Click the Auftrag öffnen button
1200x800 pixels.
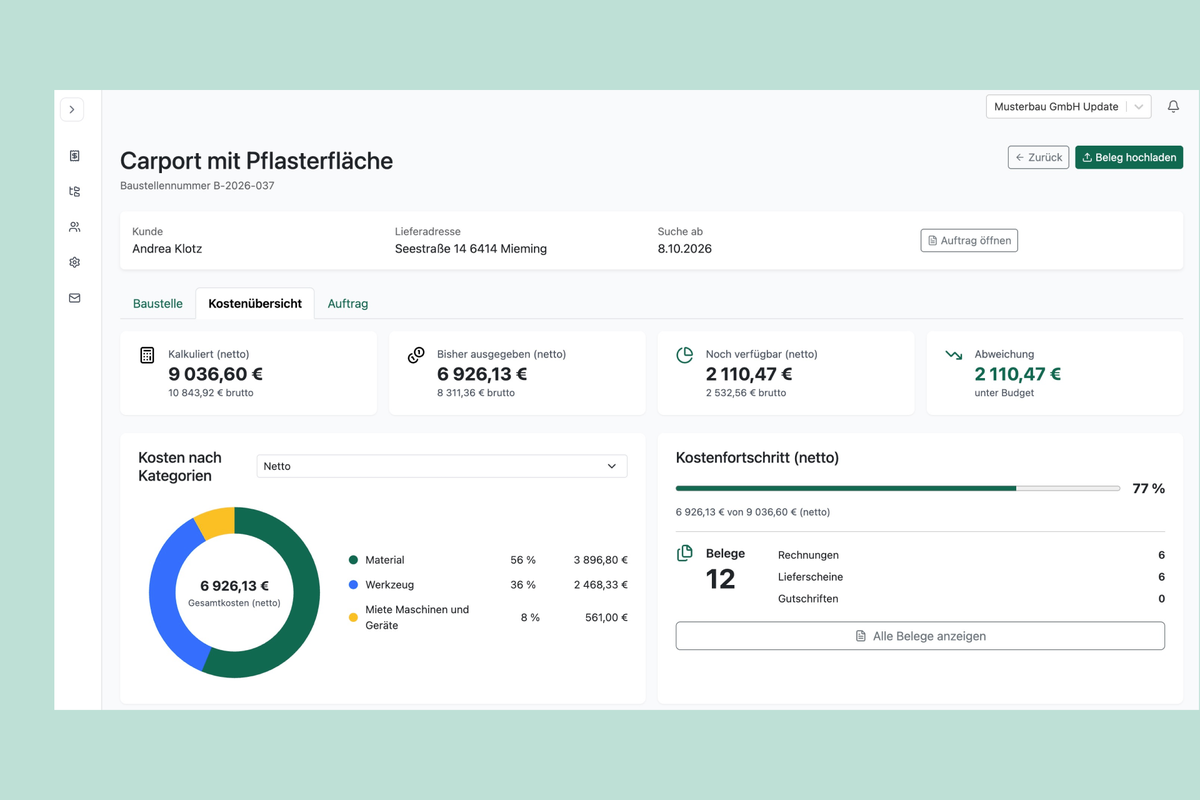969,240
